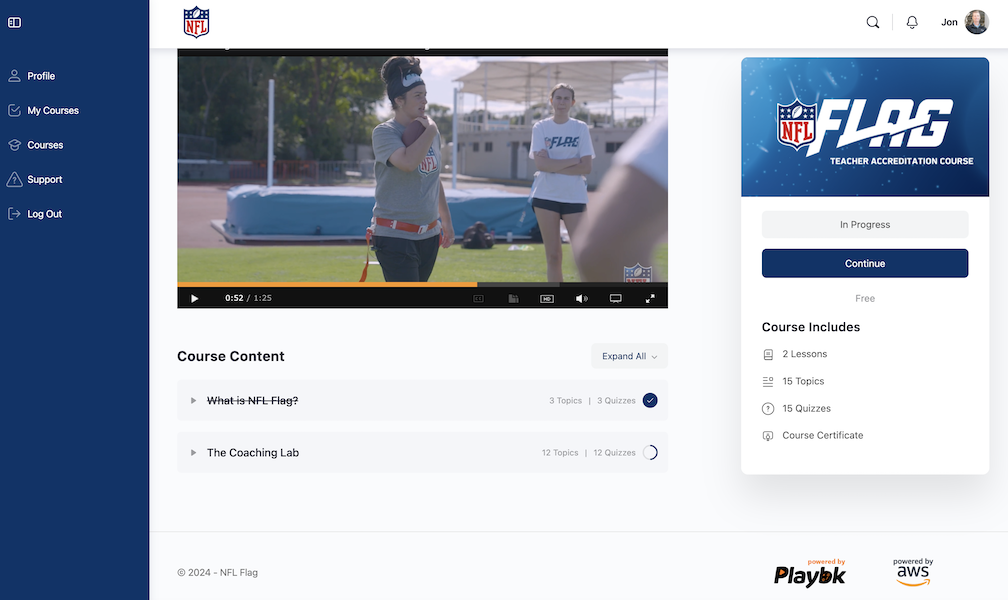Click the NFL logo in the header
The height and width of the screenshot is (600, 1008).
point(196,23)
